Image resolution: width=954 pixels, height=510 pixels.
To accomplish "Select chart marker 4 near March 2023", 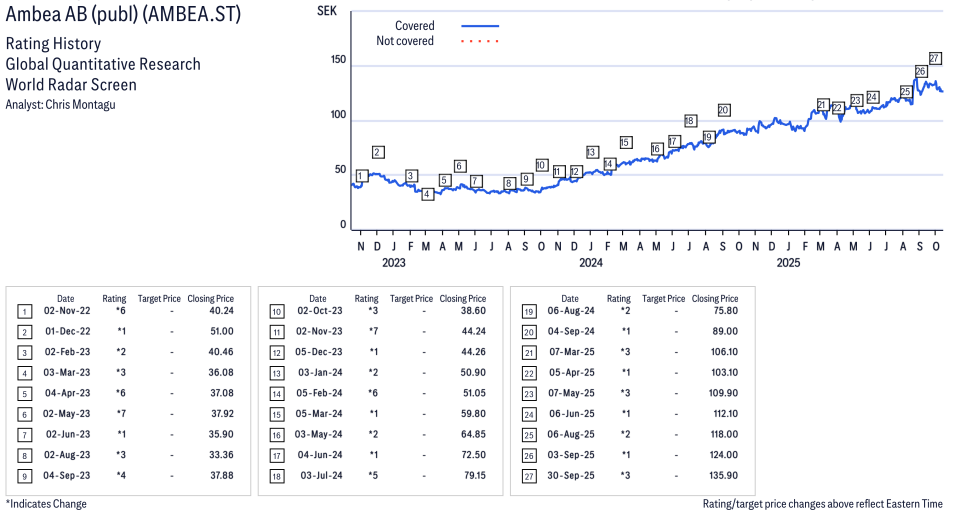I will [427, 194].
